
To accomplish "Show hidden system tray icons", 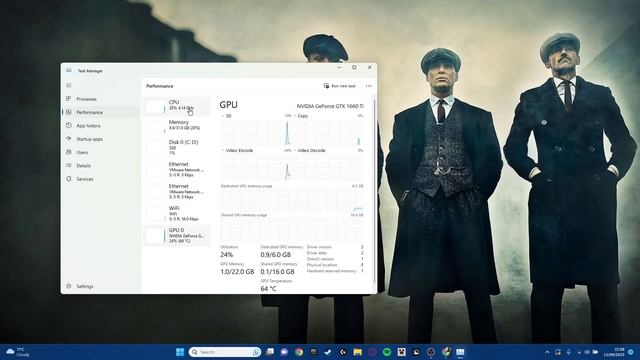I will tap(547, 352).
